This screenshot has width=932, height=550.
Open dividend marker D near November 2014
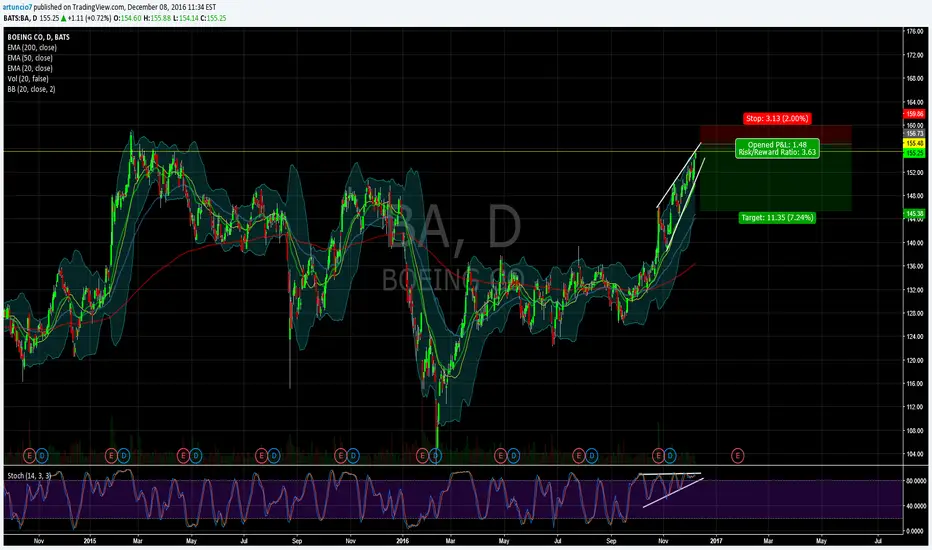pos(42,456)
